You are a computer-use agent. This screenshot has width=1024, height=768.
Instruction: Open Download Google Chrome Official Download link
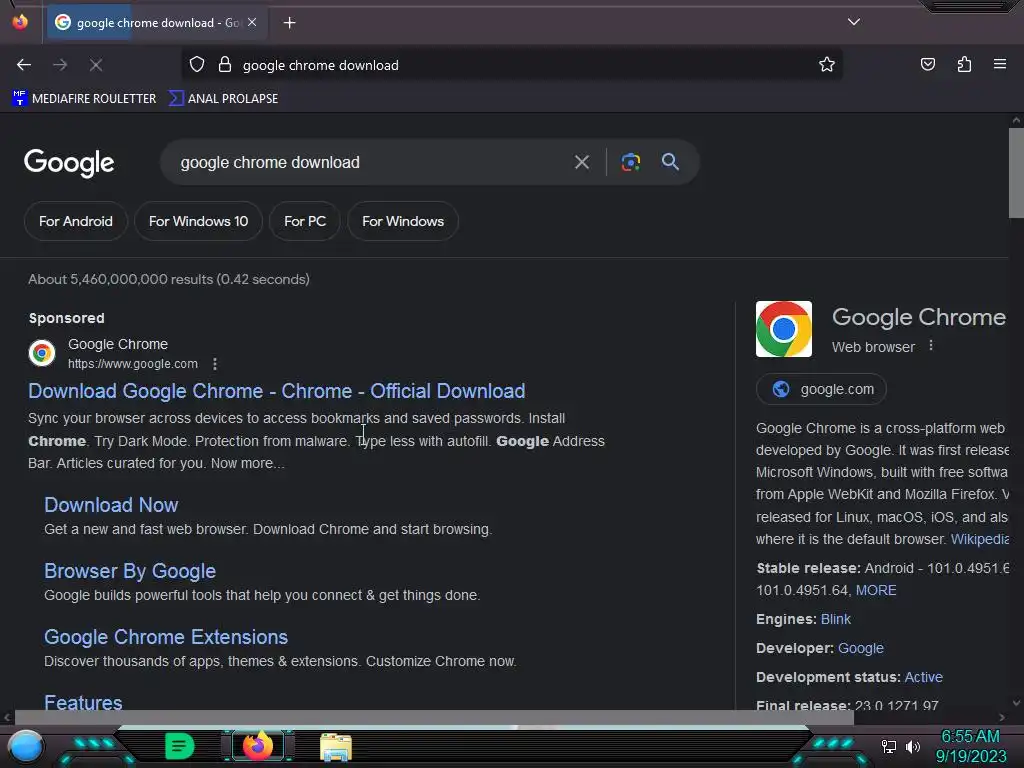pos(277,391)
